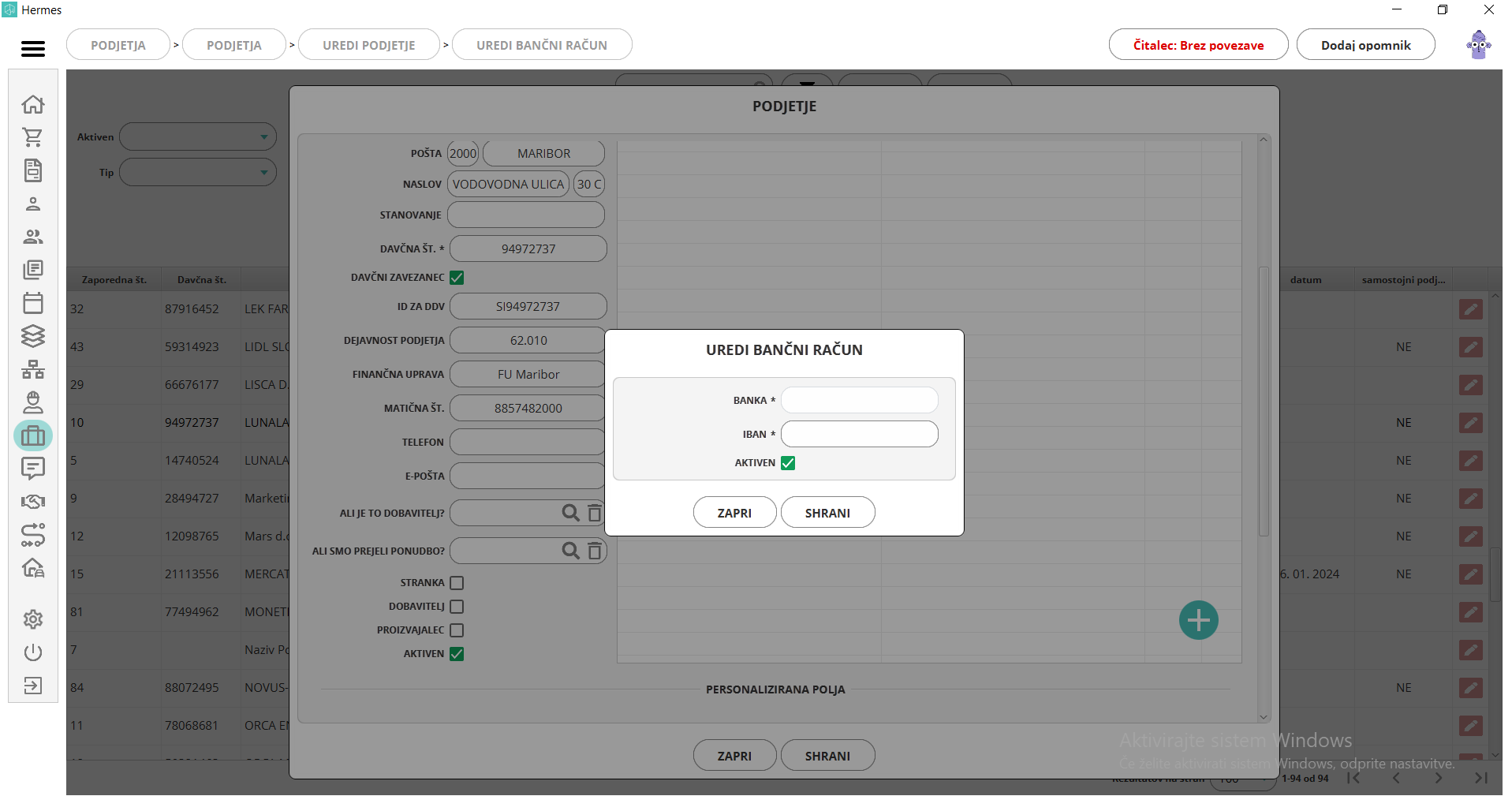Click UREDI PODJETJE breadcrumb
Viewport: 1512px width, 811px height.
[x=369, y=45]
